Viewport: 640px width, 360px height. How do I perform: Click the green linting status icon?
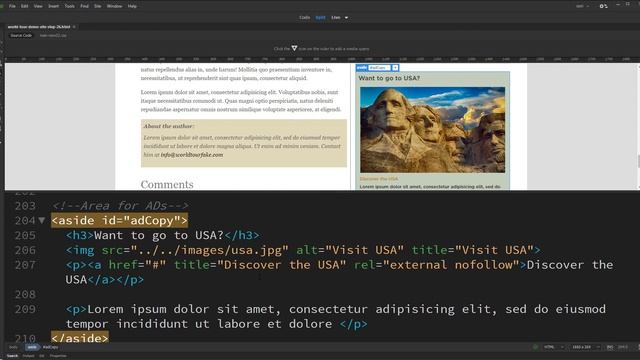[x=535, y=347]
